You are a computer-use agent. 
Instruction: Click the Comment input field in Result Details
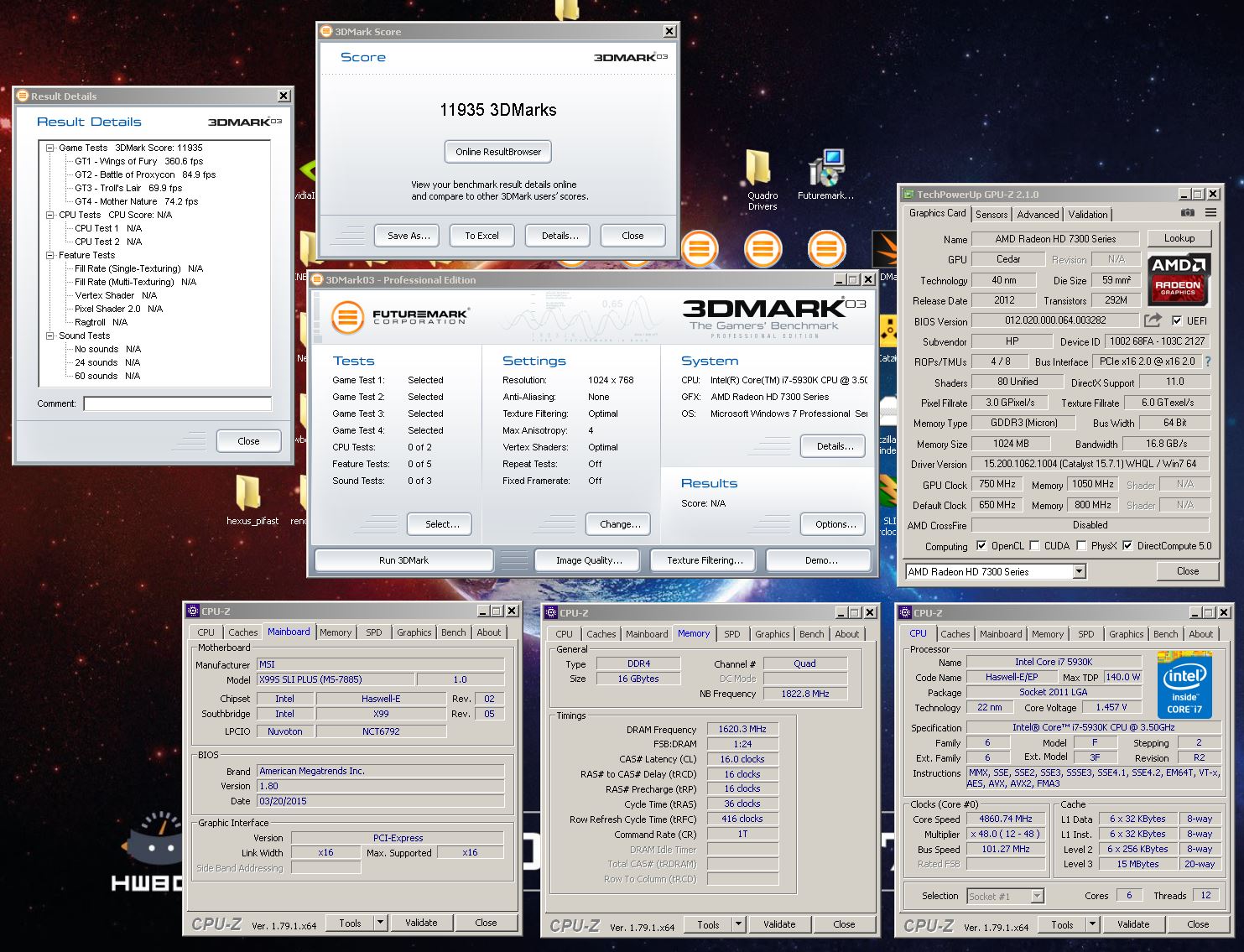[177, 403]
